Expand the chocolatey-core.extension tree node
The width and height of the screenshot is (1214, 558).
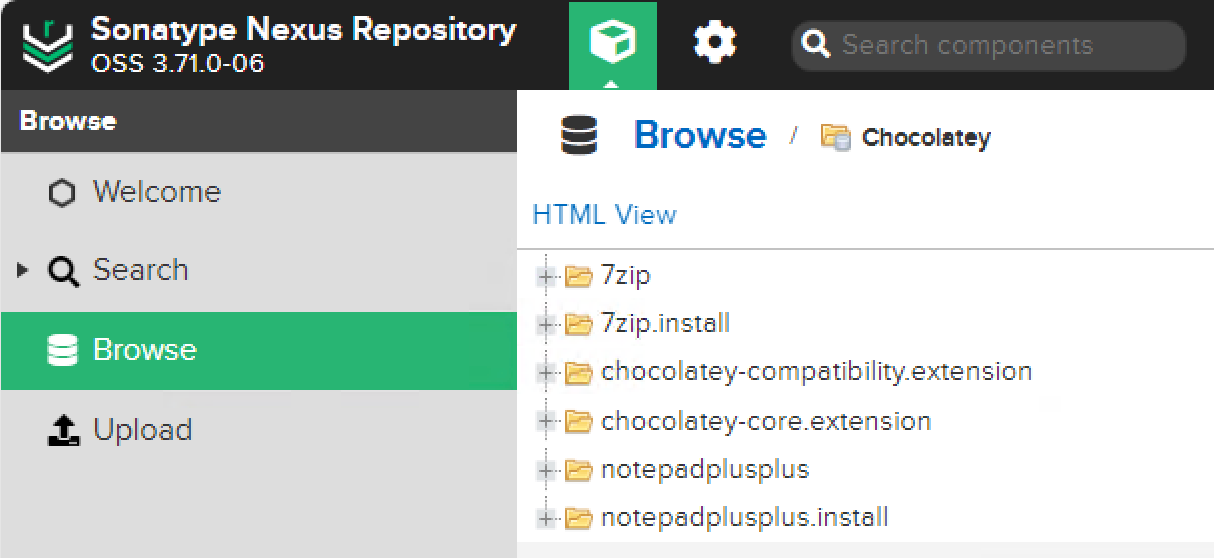click(x=546, y=422)
